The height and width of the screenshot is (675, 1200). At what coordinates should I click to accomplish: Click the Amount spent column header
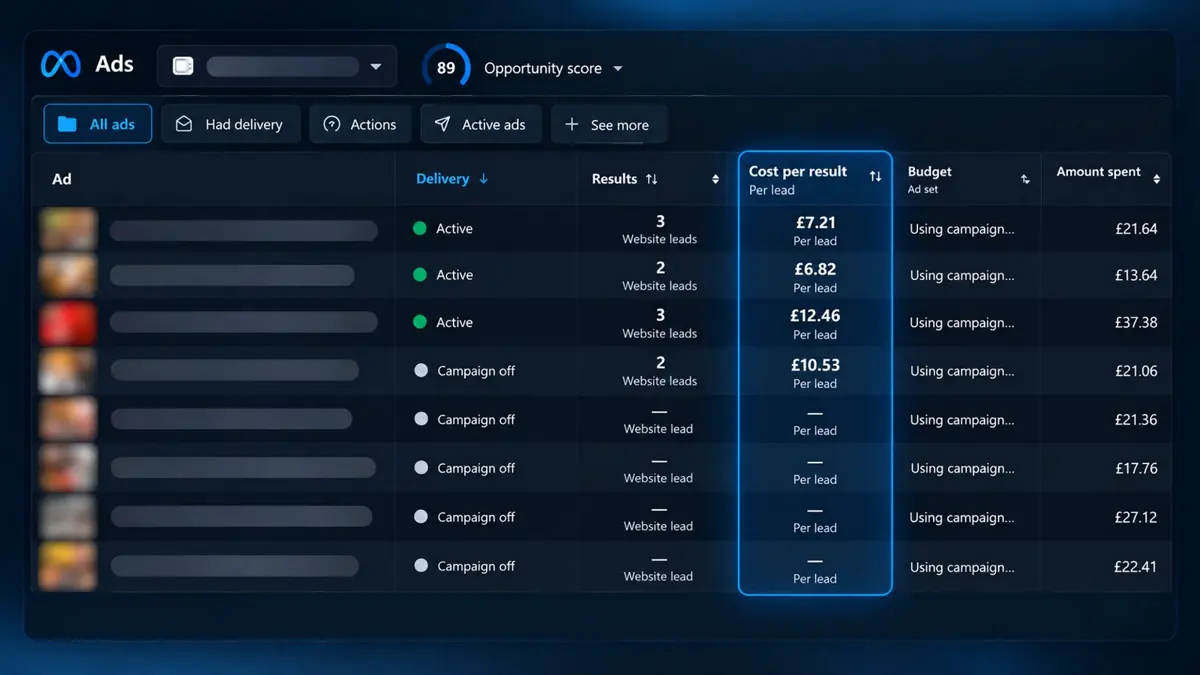[x=1099, y=172]
